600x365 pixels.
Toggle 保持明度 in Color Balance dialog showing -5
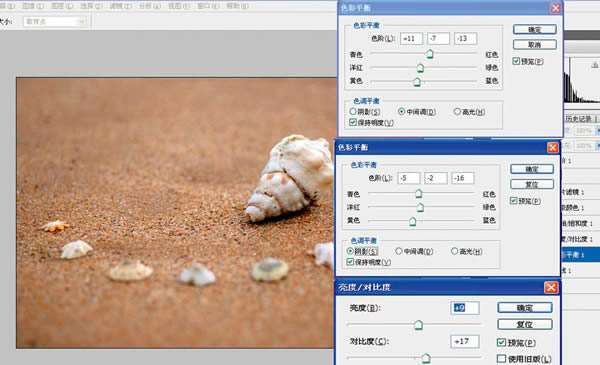tap(350, 262)
